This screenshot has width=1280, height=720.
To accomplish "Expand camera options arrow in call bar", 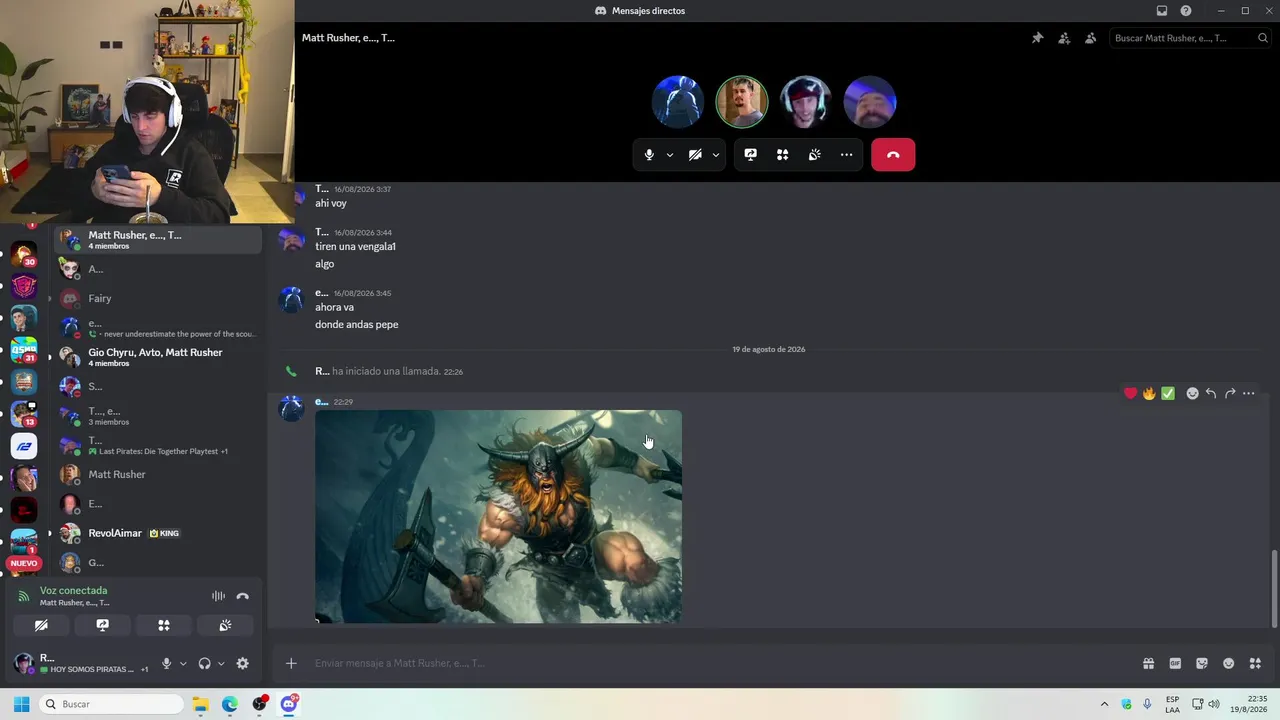I will (716, 155).
